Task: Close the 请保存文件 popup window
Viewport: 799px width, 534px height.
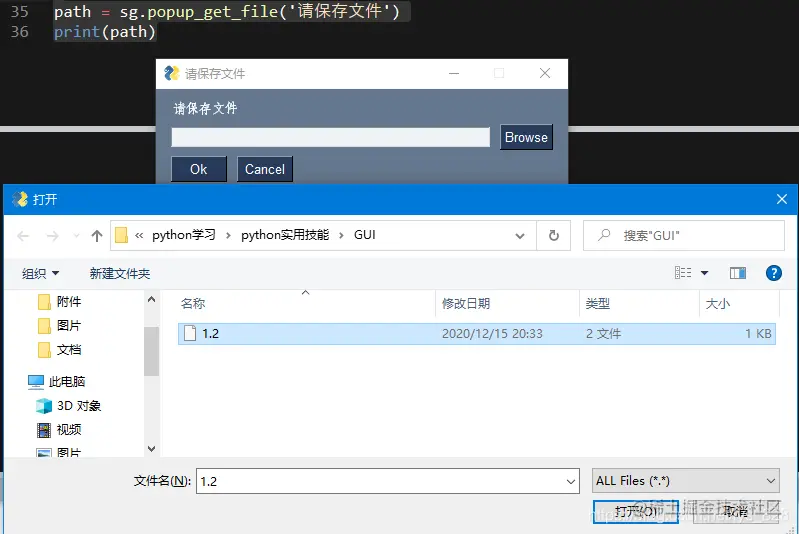Action: (545, 73)
